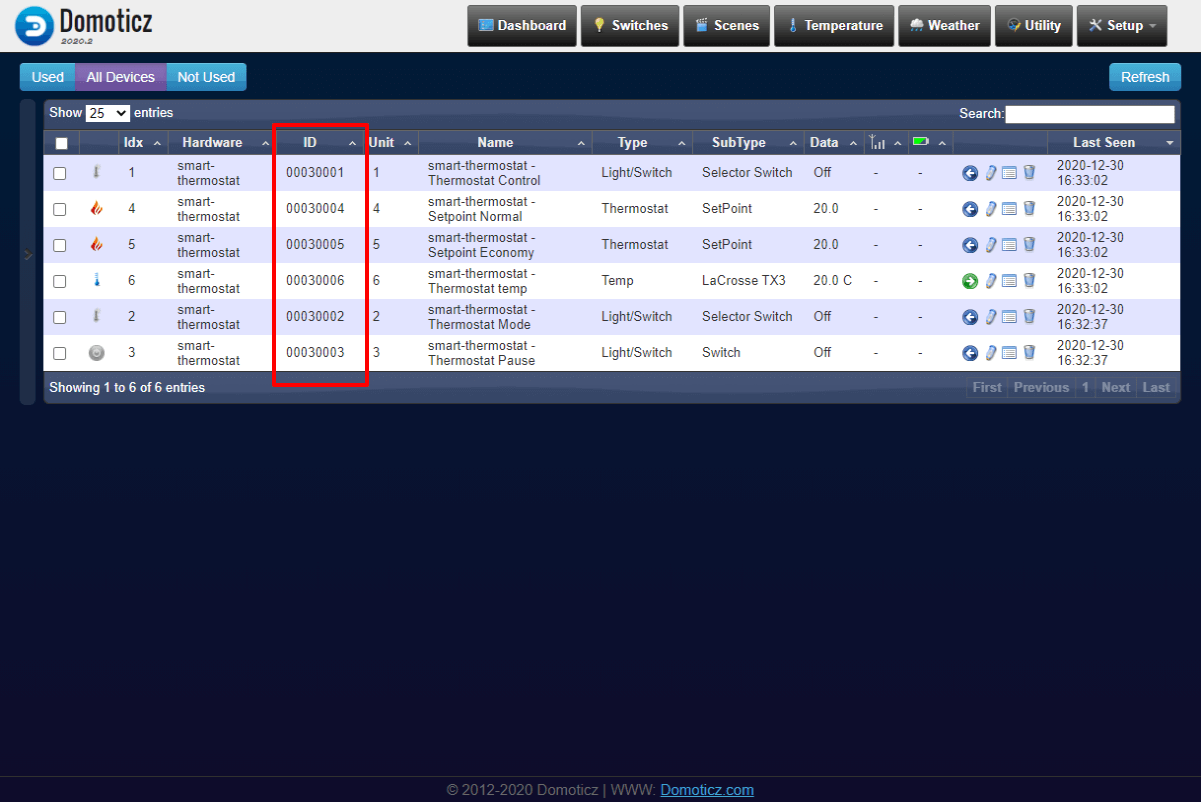The width and height of the screenshot is (1201, 802).
Task: Click the trash icon for Setpoint Economy
Action: (x=1029, y=245)
